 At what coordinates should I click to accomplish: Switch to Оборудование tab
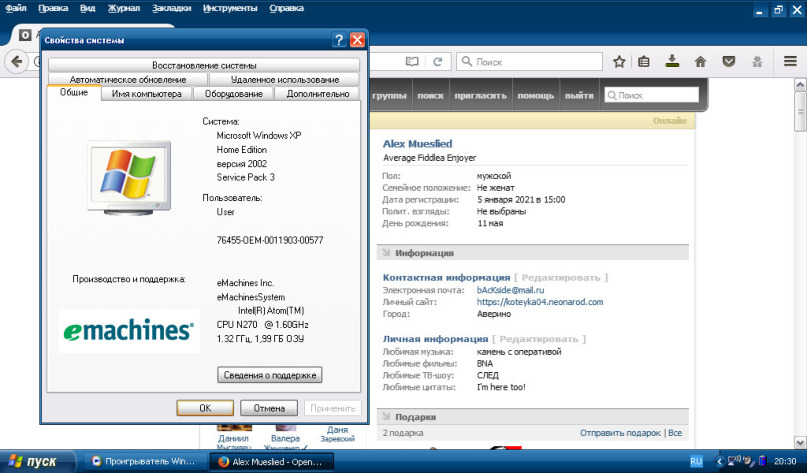click(233, 94)
